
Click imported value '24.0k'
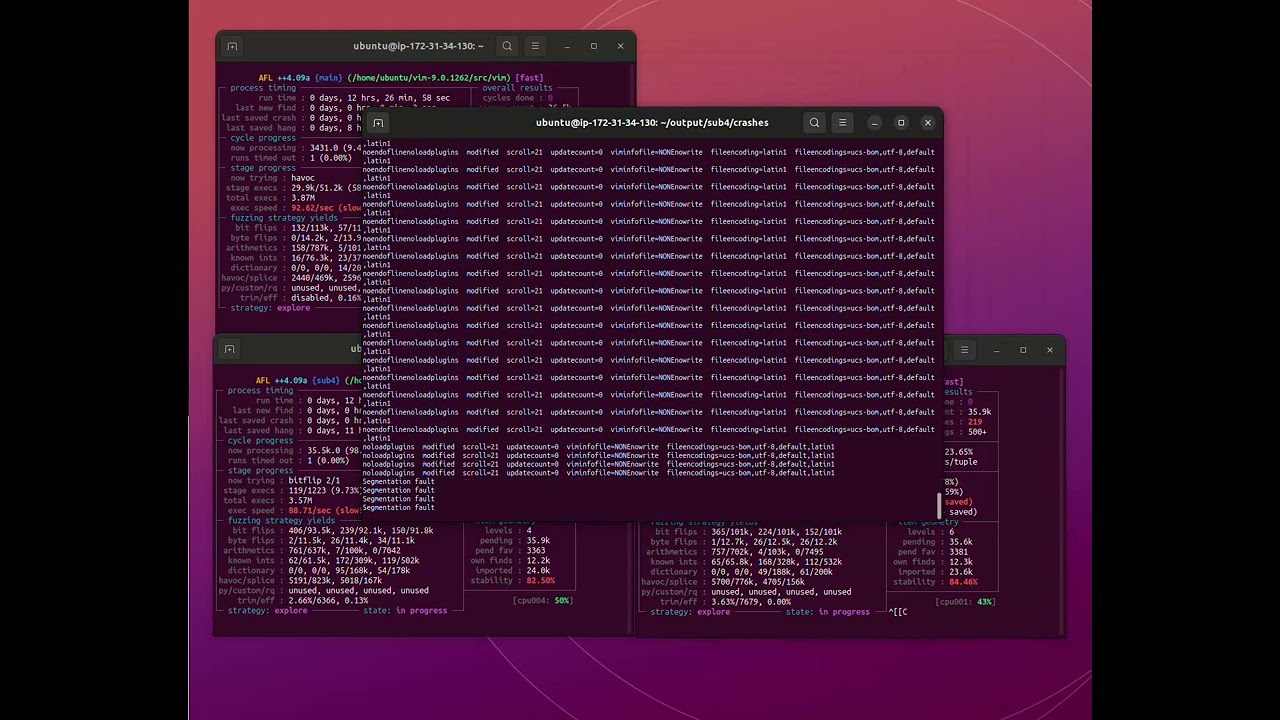click(x=538, y=571)
